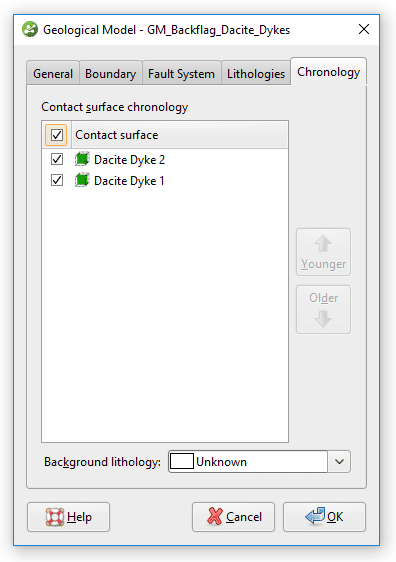The height and width of the screenshot is (562, 396).
Task: Click the red X Cancel icon
Action: tap(215, 516)
